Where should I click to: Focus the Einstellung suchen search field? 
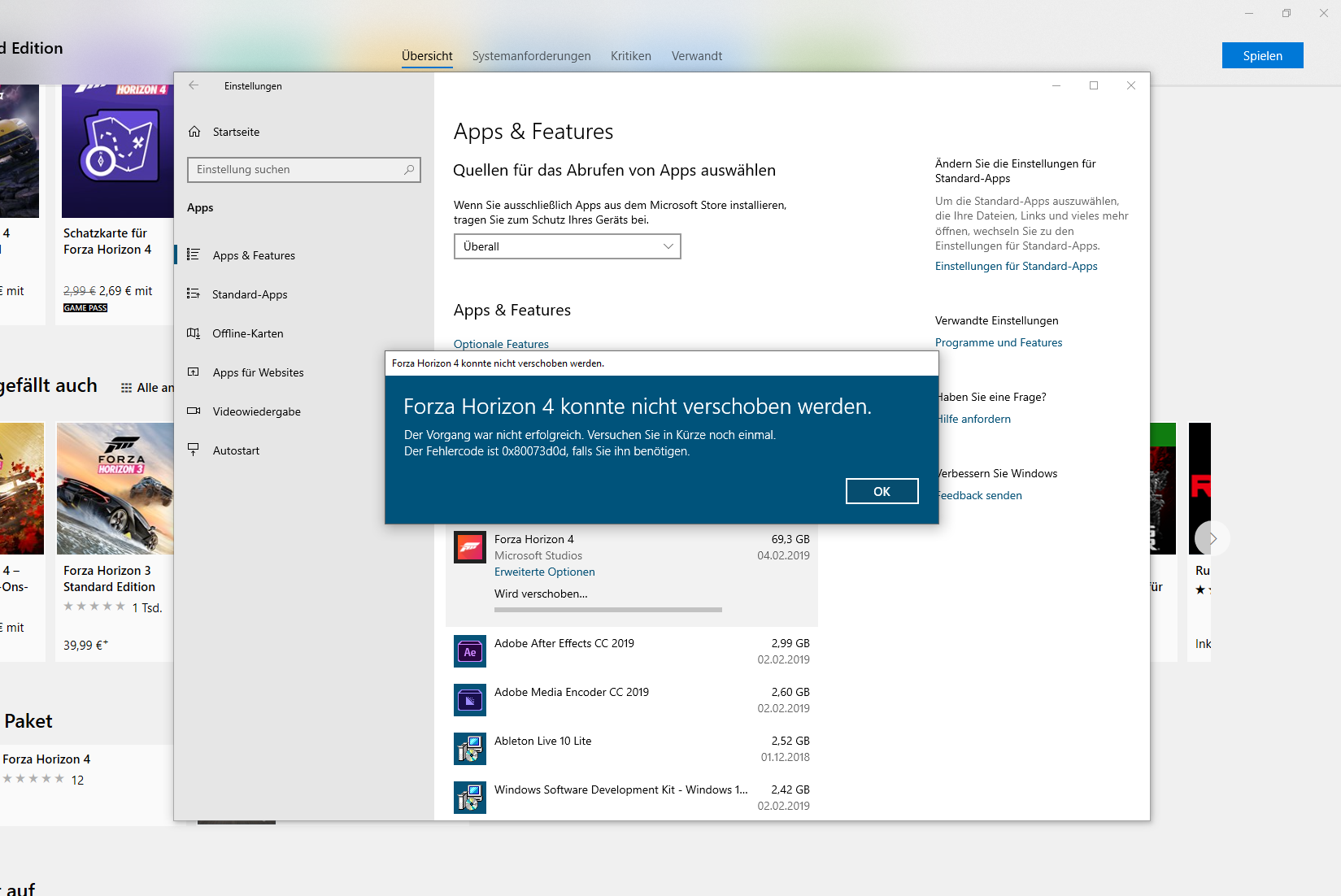tap(303, 169)
